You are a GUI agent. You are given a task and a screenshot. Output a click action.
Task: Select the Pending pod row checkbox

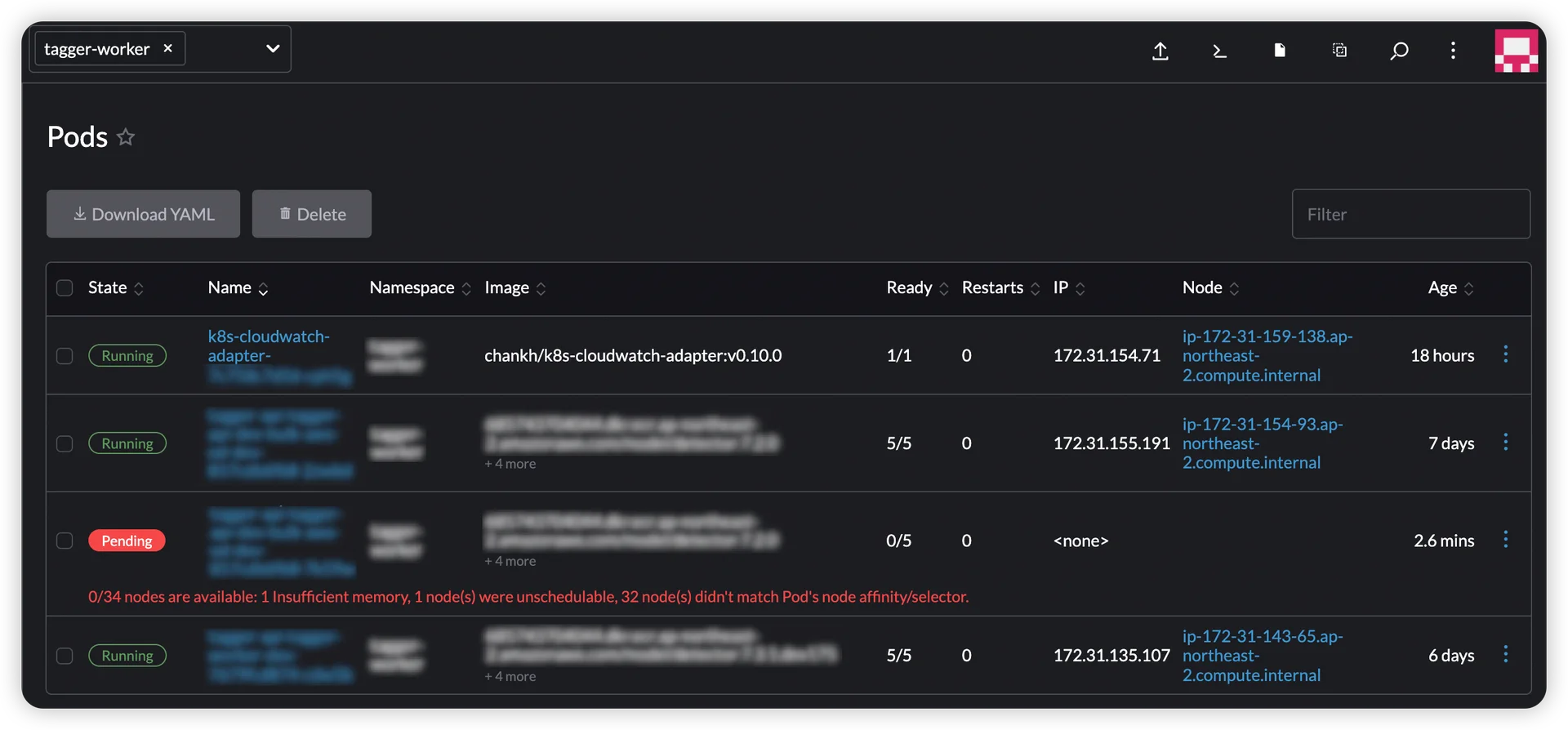pyautogui.click(x=65, y=541)
